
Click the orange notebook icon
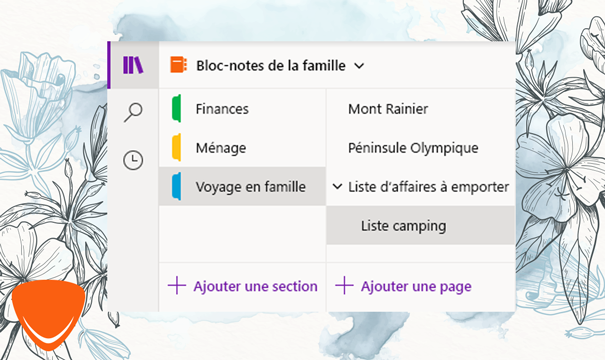(179, 65)
